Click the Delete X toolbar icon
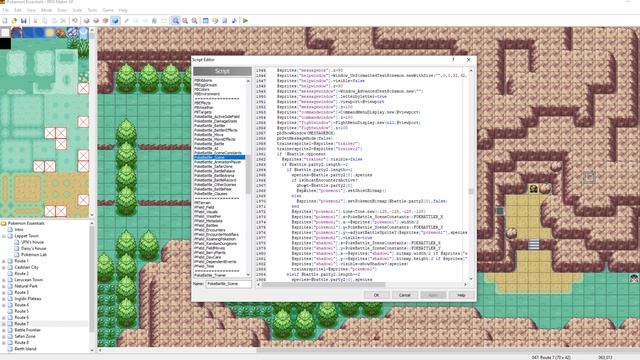The height and width of the screenshot is (360, 640). coord(63,21)
